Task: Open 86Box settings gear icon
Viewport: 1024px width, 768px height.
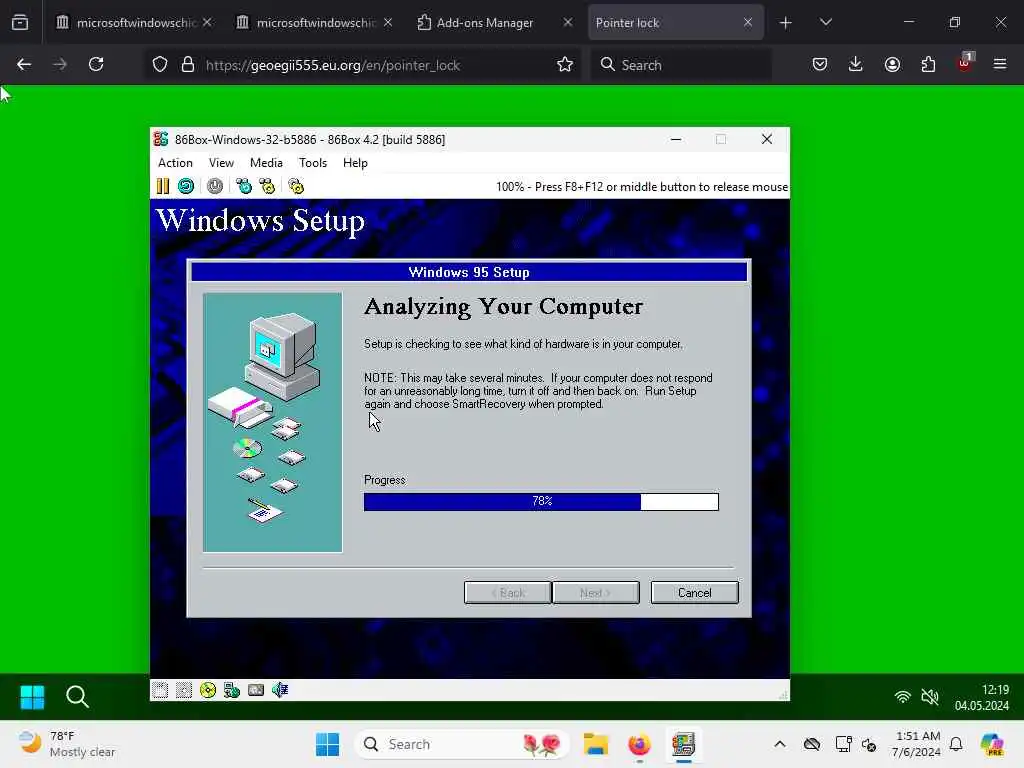Action: coord(296,186)
